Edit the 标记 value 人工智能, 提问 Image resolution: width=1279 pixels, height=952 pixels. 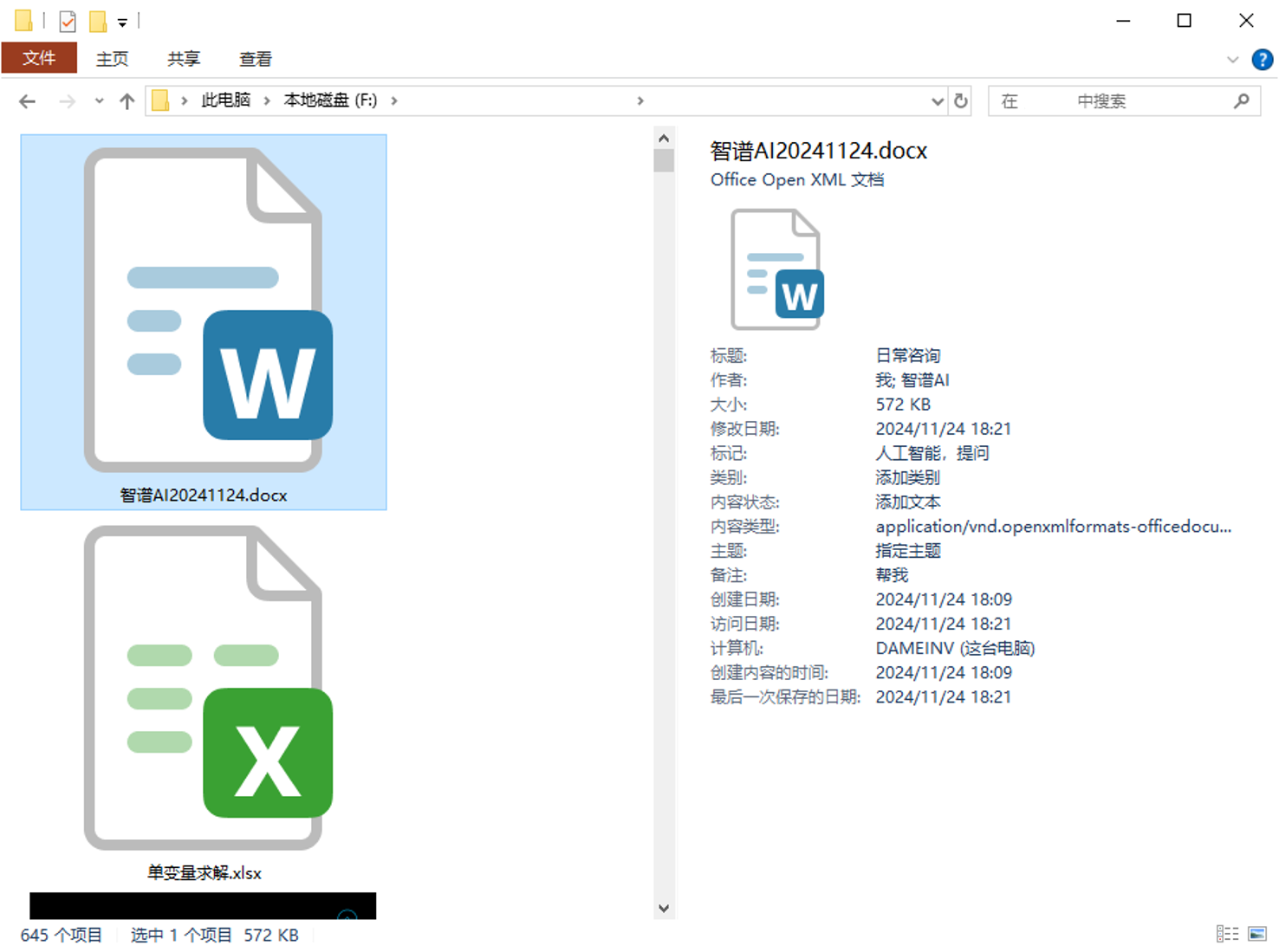(x=932, y=453)
